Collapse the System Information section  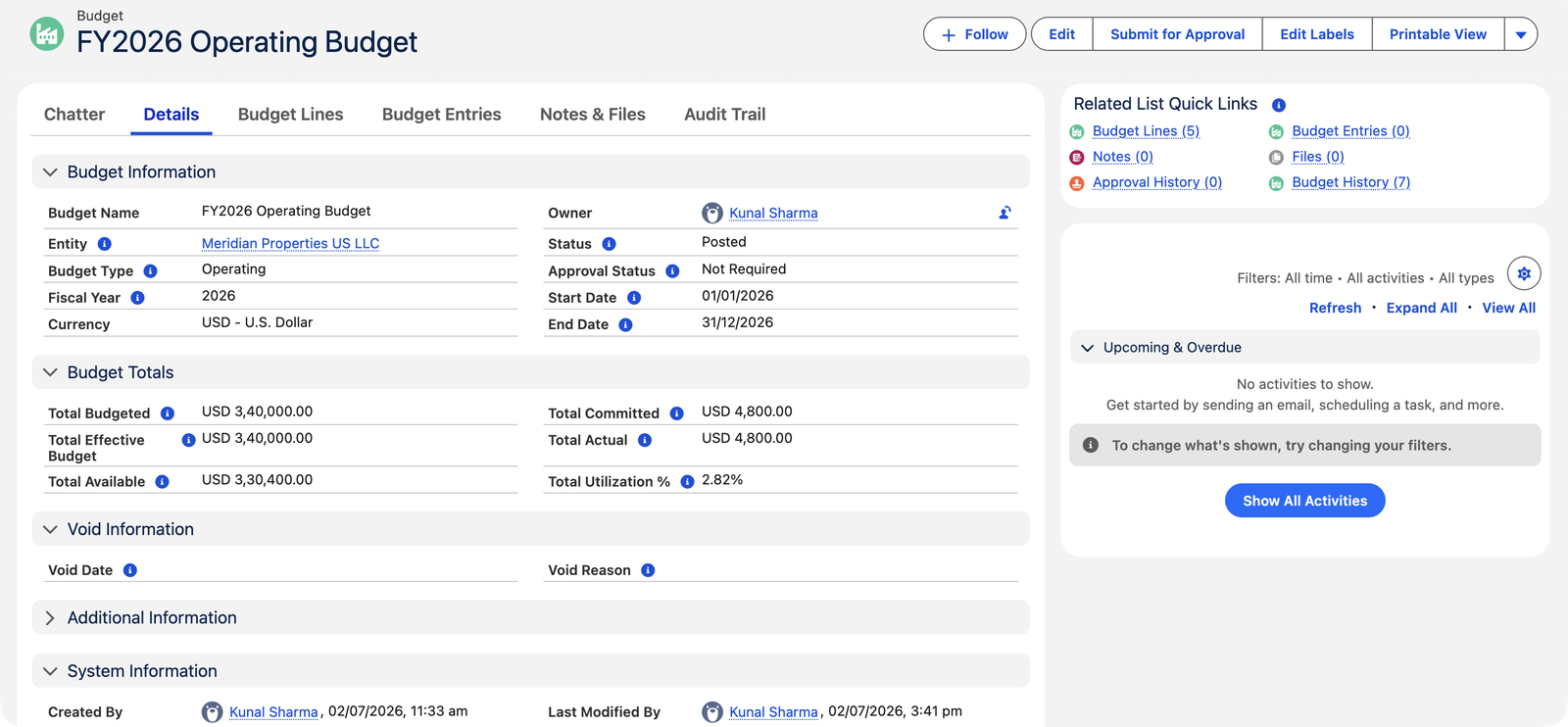coord(50,671)
